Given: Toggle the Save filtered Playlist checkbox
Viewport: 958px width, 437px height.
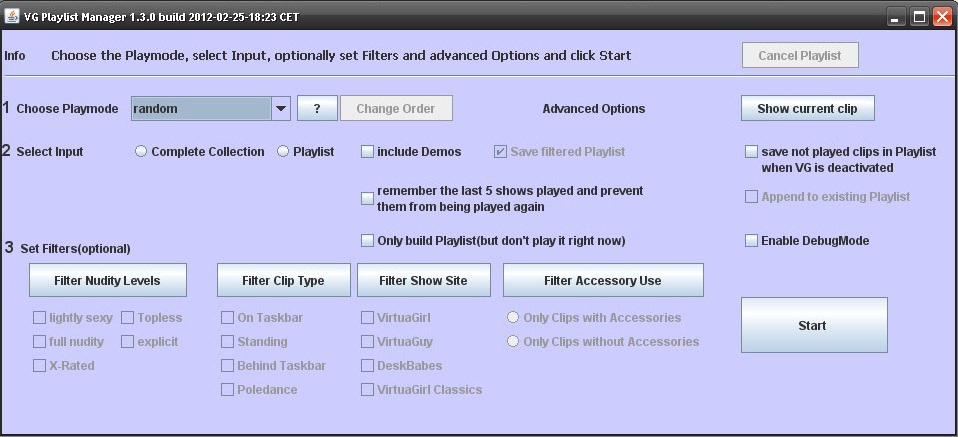Looking at the screenshot, I should [x=500, y=152].
